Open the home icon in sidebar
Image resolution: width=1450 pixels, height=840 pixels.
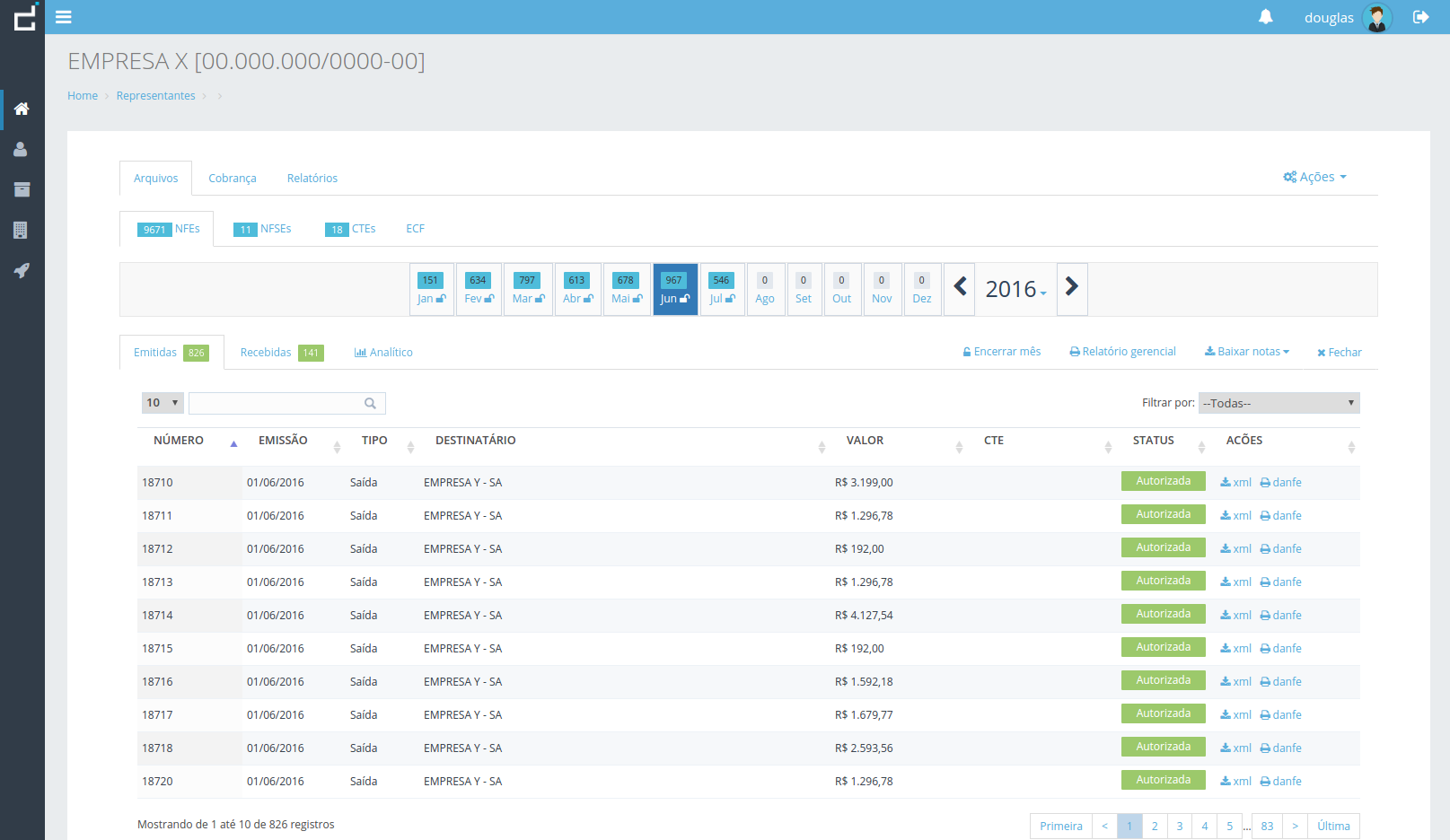coord(22,109)
